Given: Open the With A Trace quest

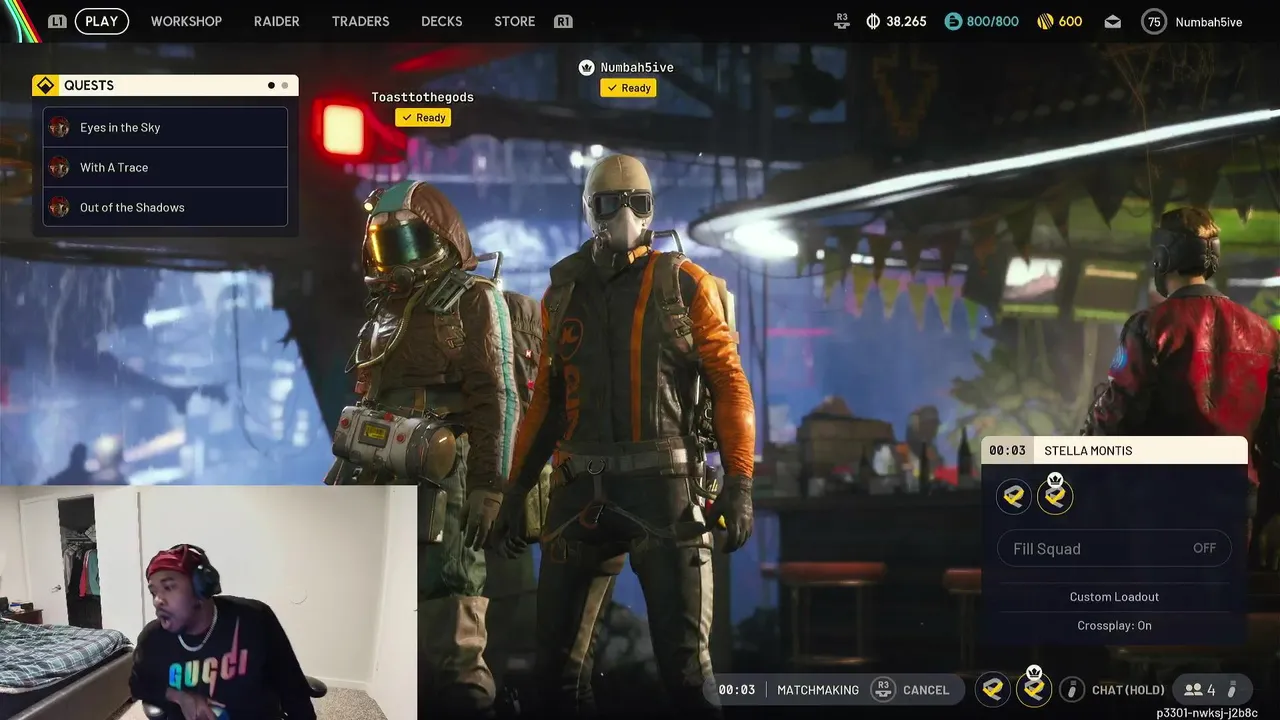Looking at the screenshot, I should 165,167.
